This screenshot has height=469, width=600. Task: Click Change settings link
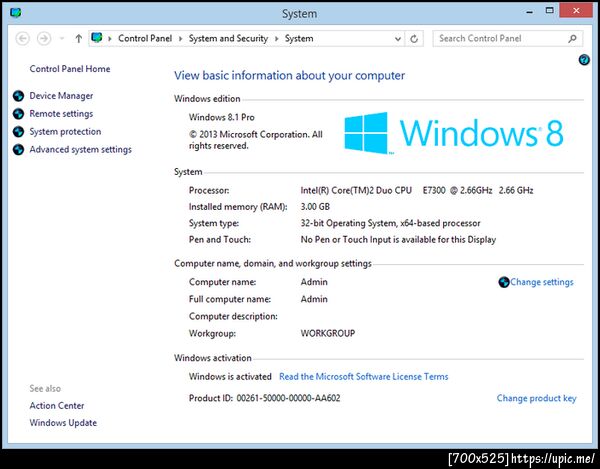pyautogui.click(x=542, y=282)
